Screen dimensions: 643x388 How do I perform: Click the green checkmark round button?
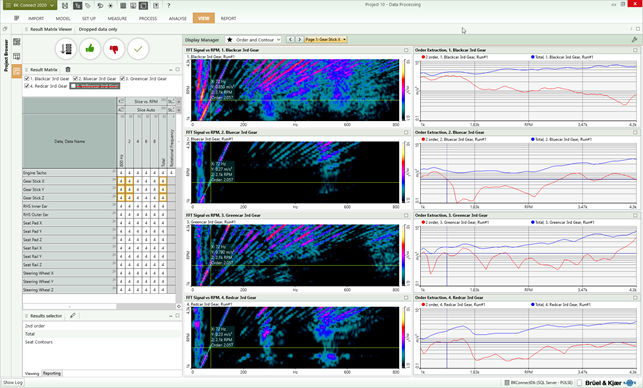[x=138, y=49]
